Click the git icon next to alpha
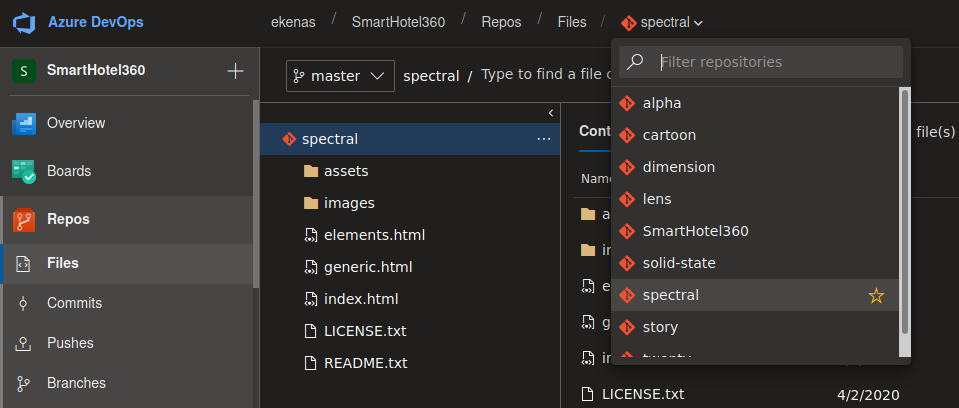This screenshot has height=408, width=959. click(x=627, y=103)
